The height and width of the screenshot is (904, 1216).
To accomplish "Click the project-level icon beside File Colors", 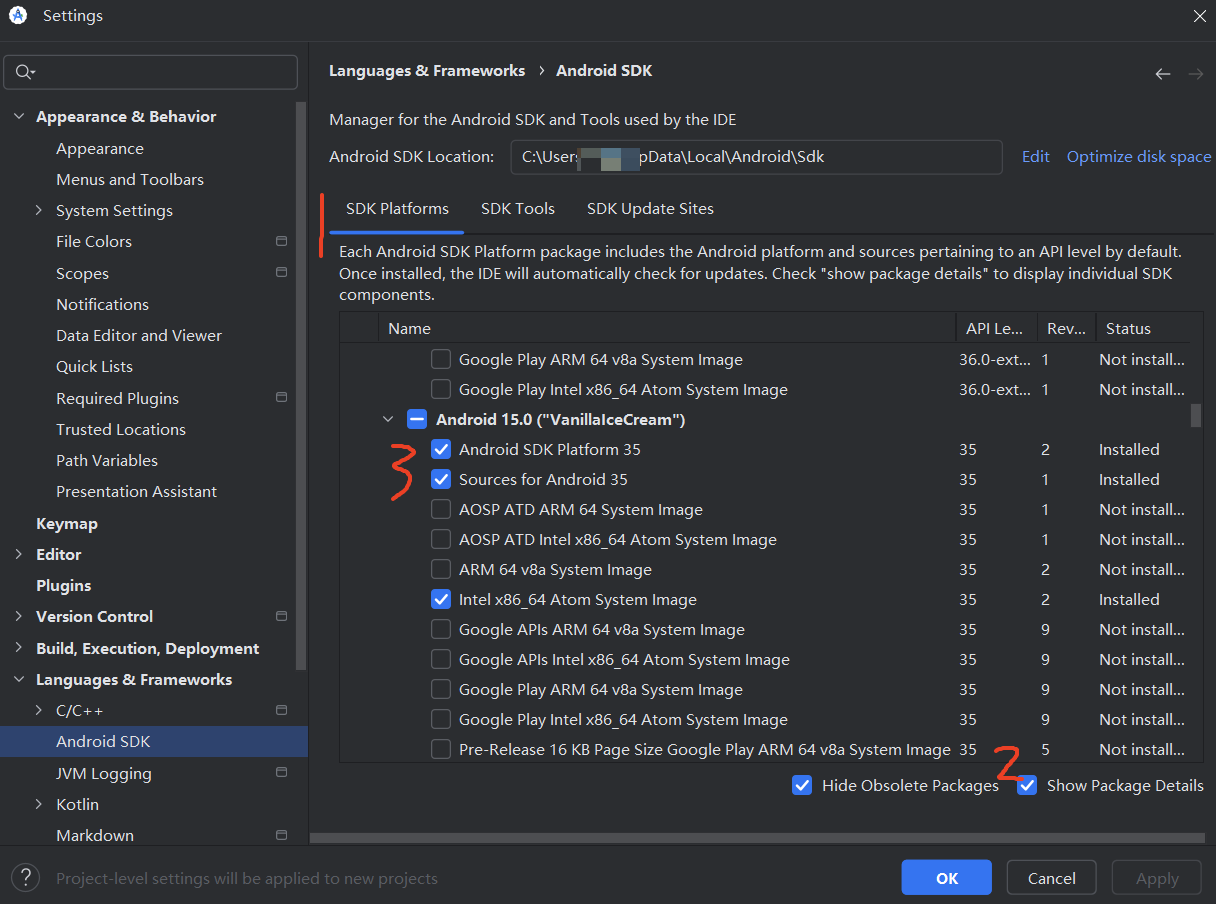I will (x=281, y=241).
